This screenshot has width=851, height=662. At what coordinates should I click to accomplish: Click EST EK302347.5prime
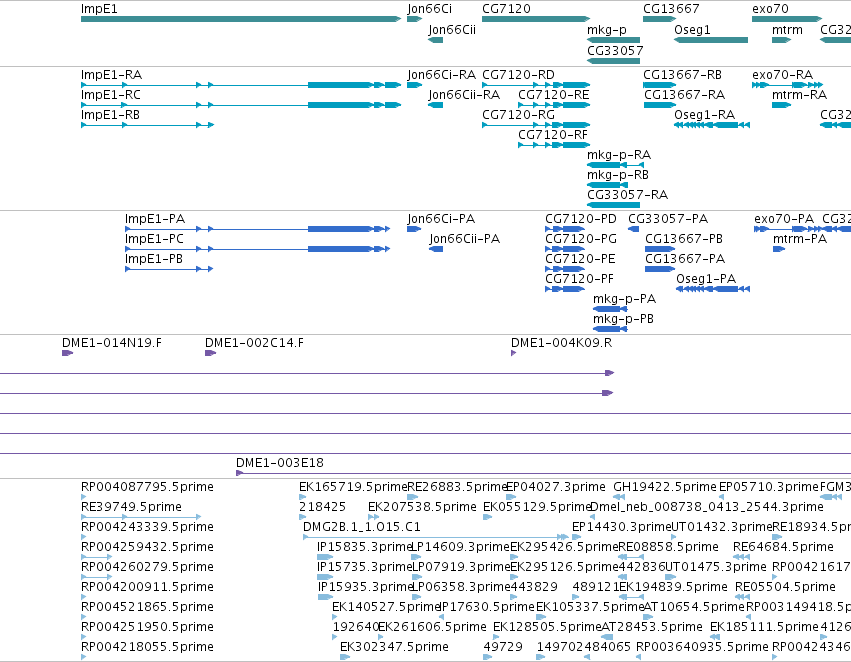click(345, 657)
